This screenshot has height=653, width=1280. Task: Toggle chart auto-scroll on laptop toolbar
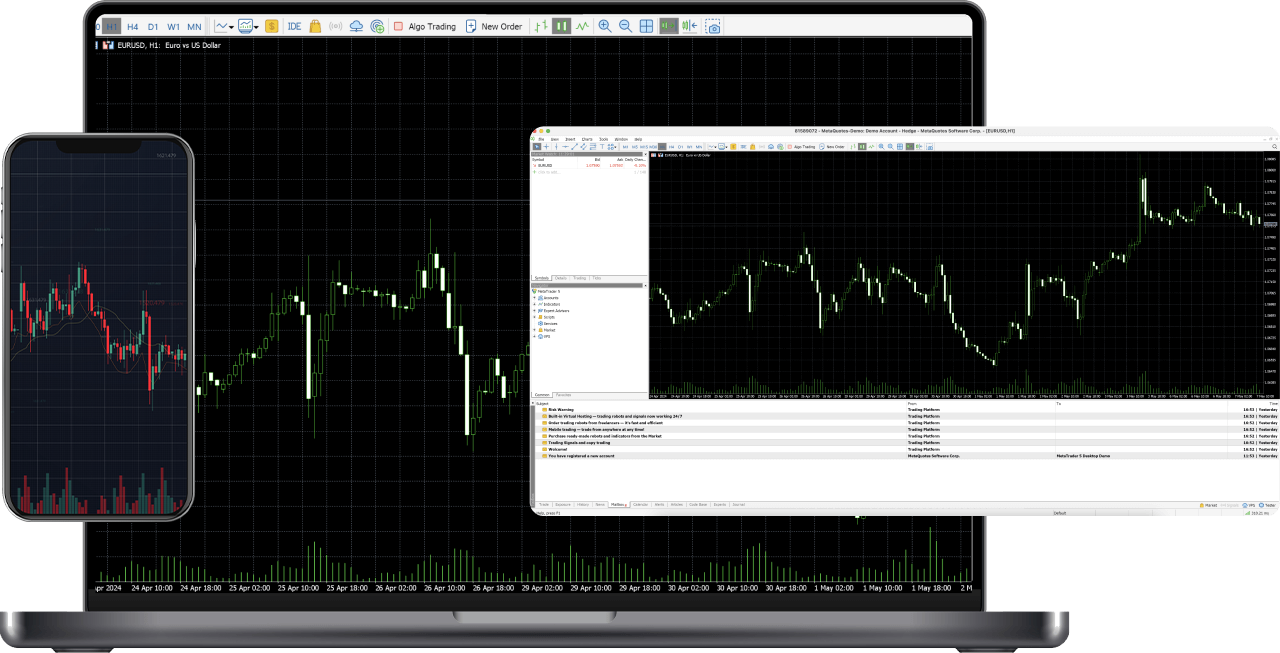click(x=668, y=26)
